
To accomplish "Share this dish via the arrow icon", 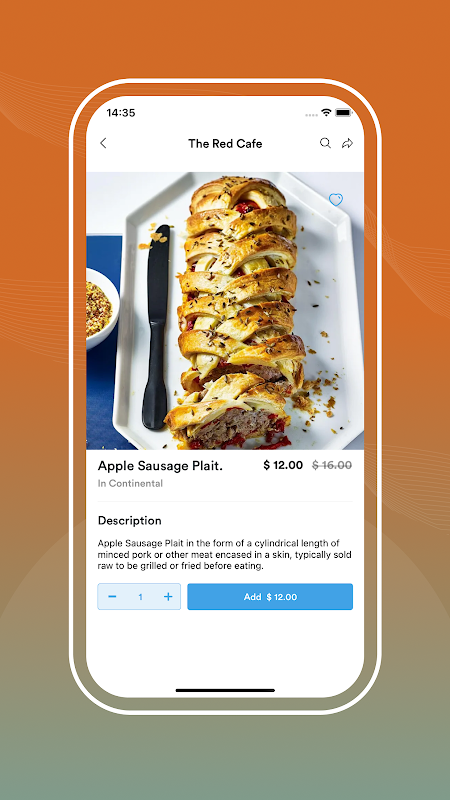I will click(x=347, y=143).
